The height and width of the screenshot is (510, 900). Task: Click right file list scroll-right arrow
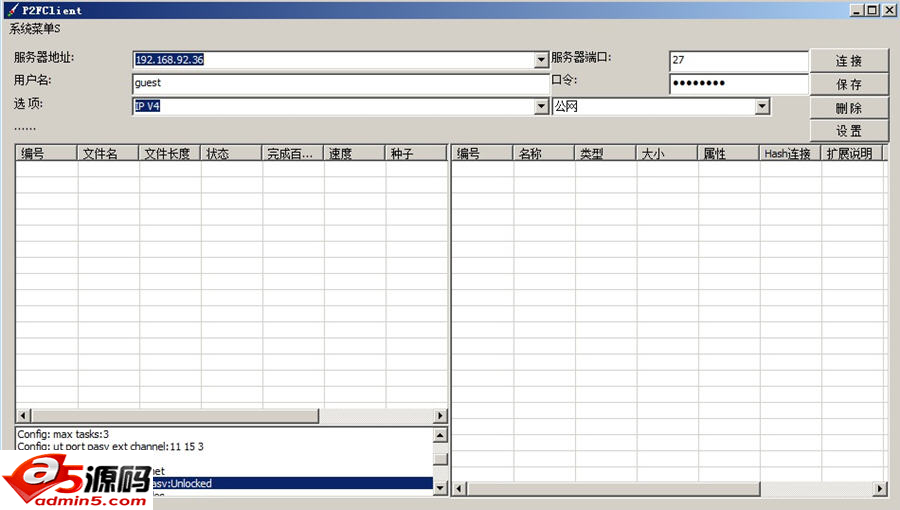(880, 489)
